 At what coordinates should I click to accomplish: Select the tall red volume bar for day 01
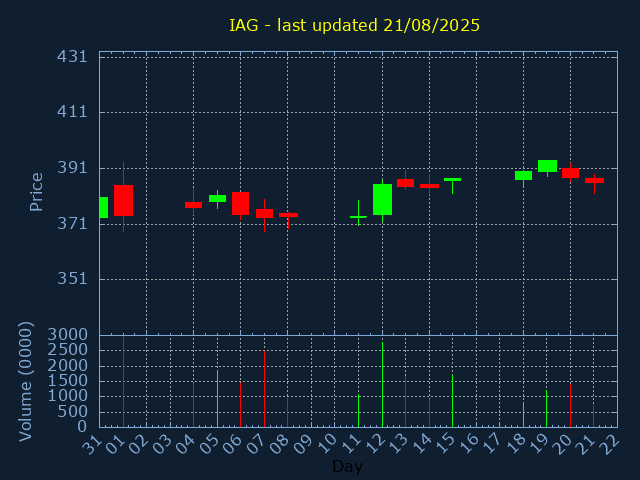click(x=123, y=382)
